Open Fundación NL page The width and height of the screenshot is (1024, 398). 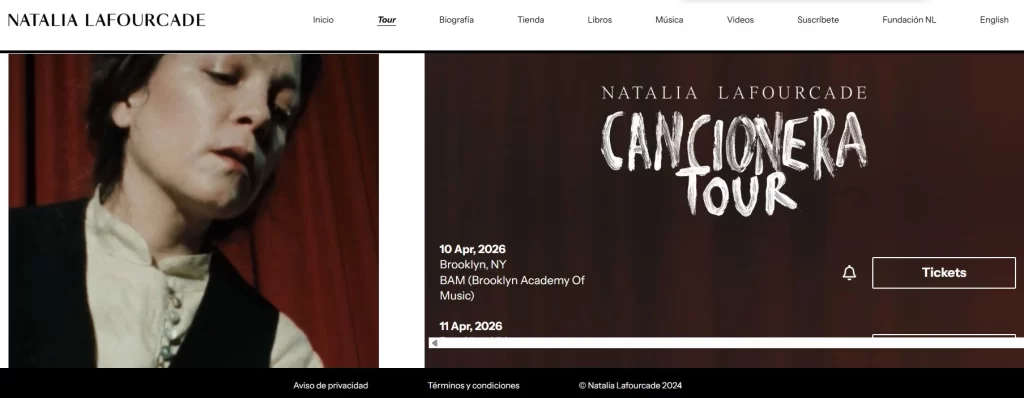click(908, 20)
